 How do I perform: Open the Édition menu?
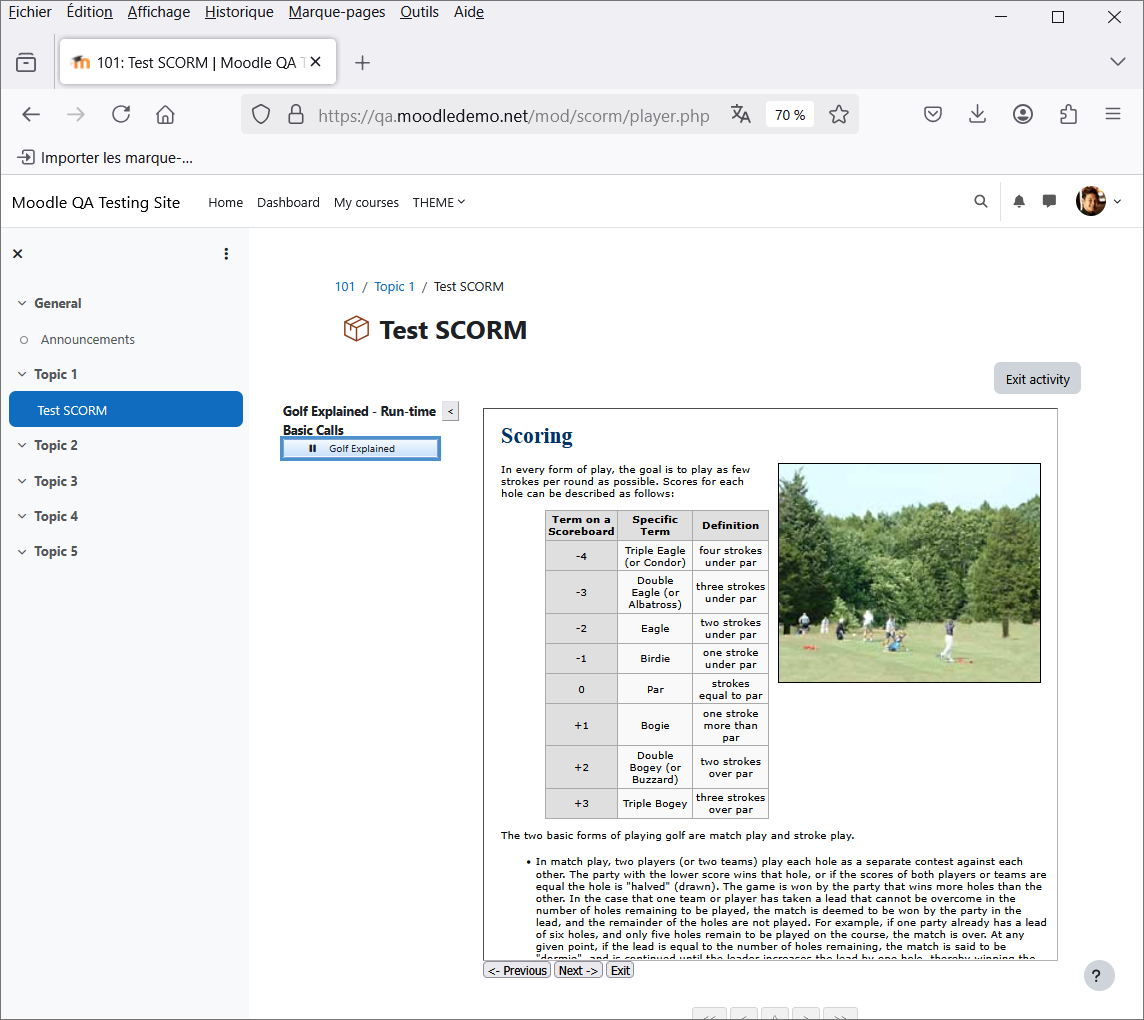point(89,12)
